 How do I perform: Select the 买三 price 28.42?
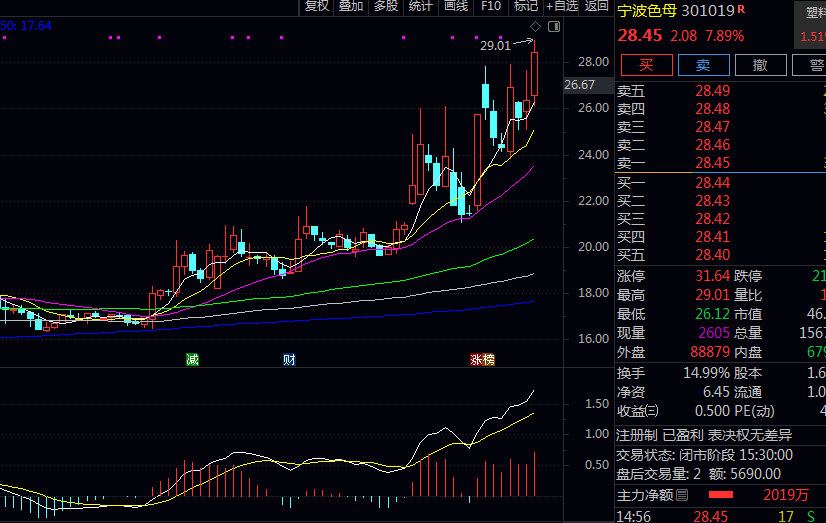(712, 219)
